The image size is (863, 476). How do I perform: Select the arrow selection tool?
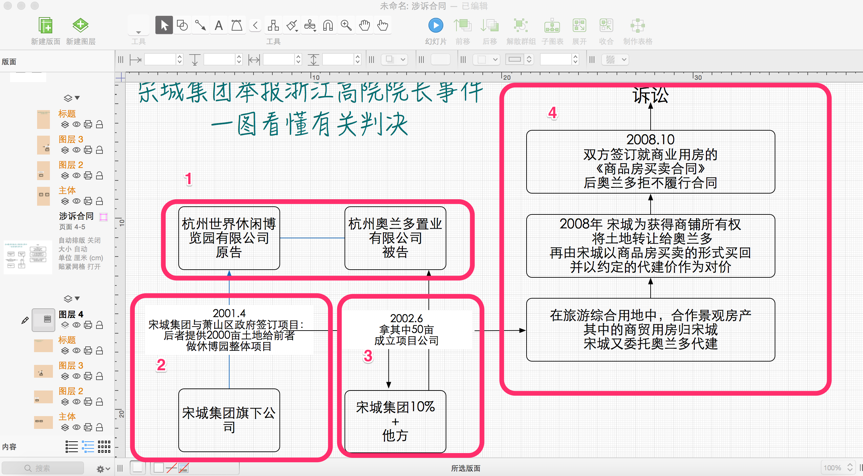click(164, 25)
